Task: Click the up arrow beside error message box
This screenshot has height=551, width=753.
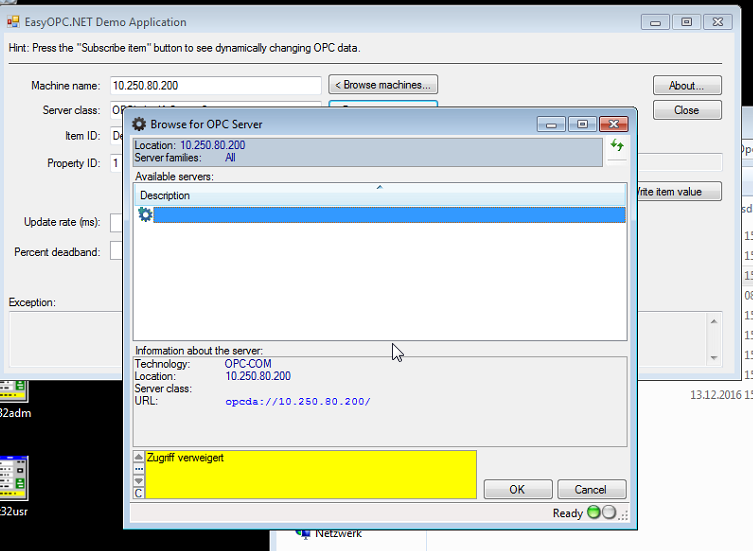Action: (139, 456)
